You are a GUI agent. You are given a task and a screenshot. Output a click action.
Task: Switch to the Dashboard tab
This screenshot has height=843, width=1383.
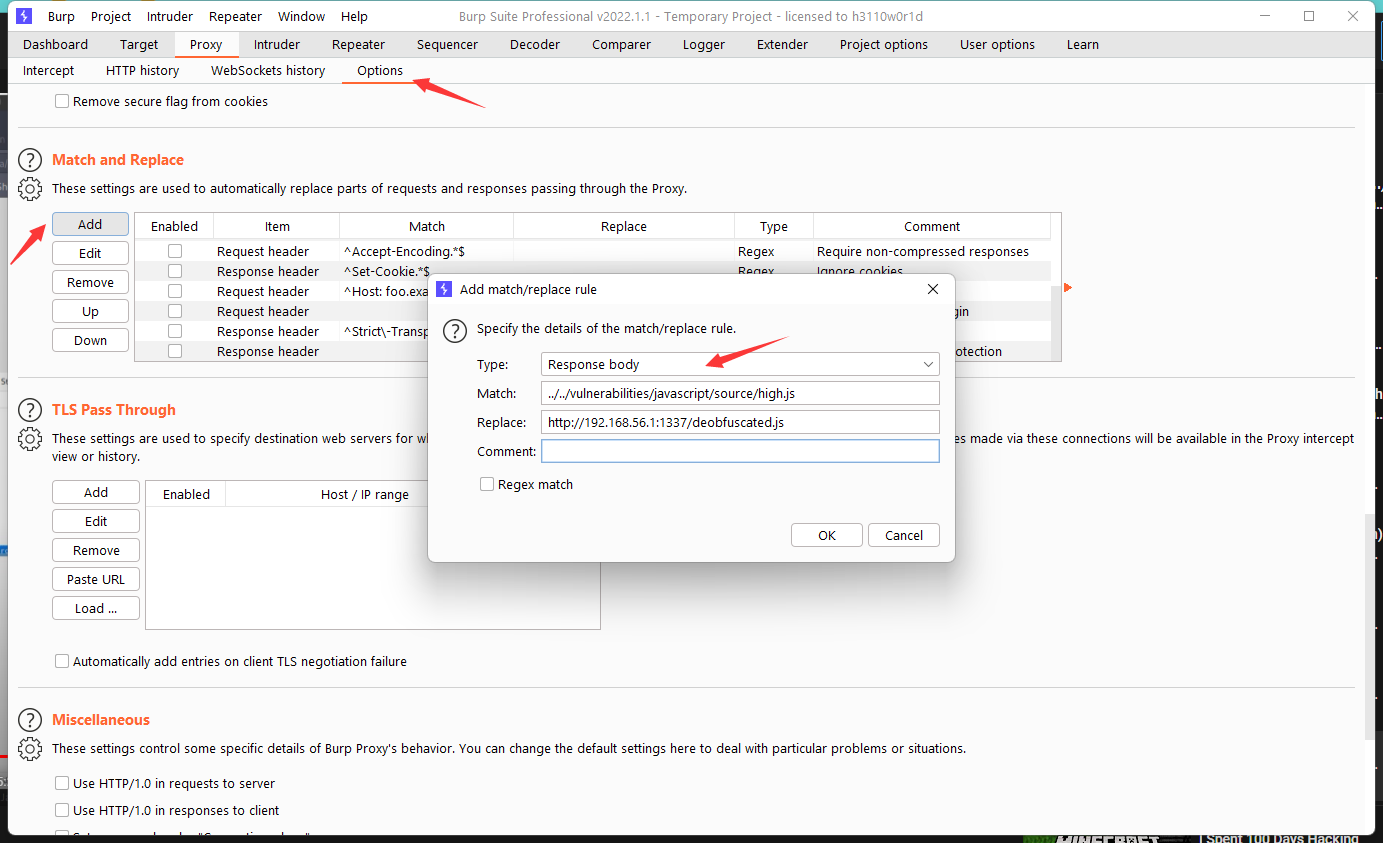56,44
